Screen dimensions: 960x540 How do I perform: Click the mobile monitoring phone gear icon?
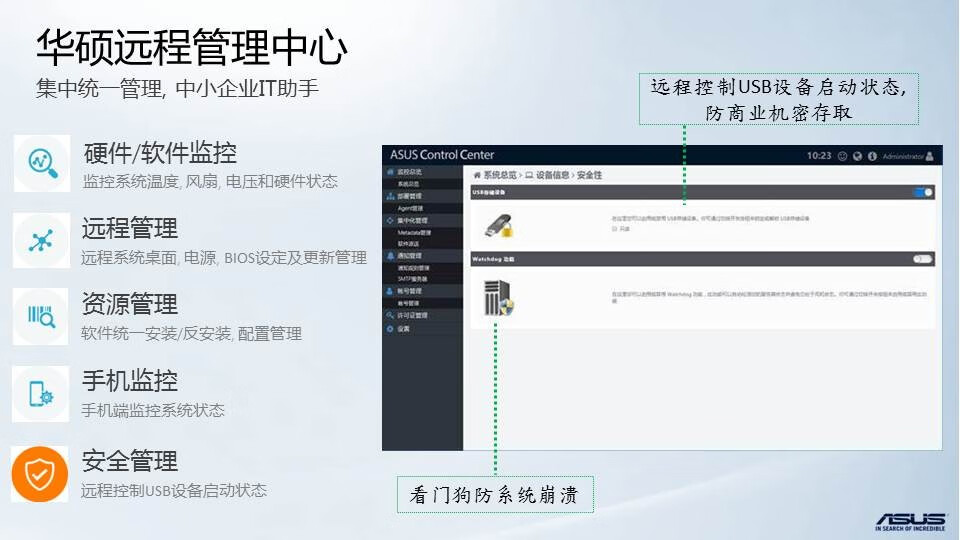click(x=41, y=394)
